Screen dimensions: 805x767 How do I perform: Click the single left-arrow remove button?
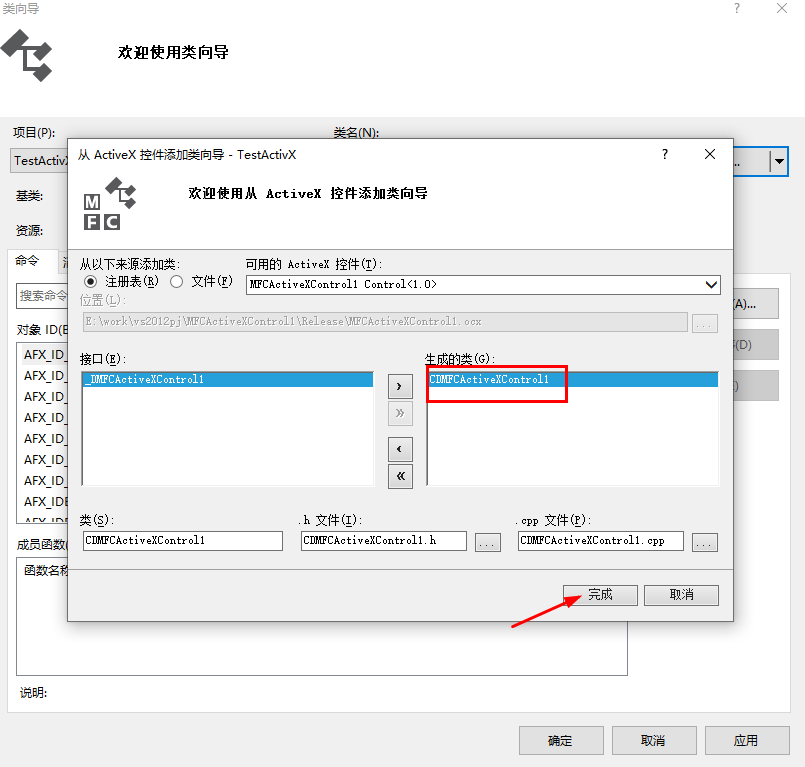[400, 449]
